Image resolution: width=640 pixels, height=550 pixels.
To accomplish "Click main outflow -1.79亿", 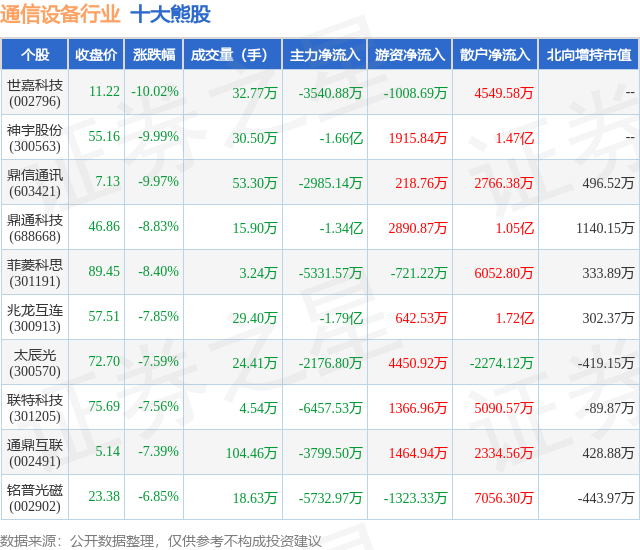I will coord(341,318).
